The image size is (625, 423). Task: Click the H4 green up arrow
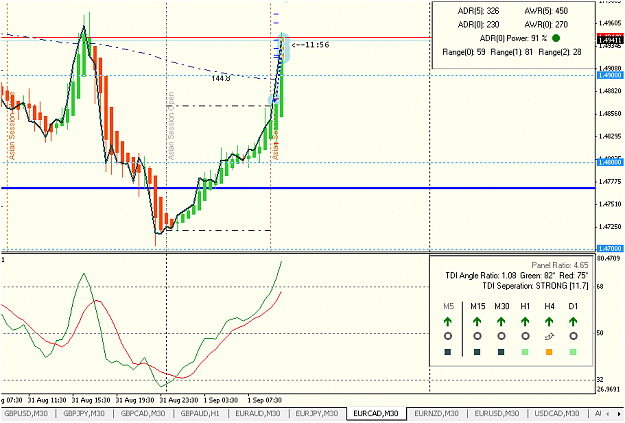[x=549, y=321]
